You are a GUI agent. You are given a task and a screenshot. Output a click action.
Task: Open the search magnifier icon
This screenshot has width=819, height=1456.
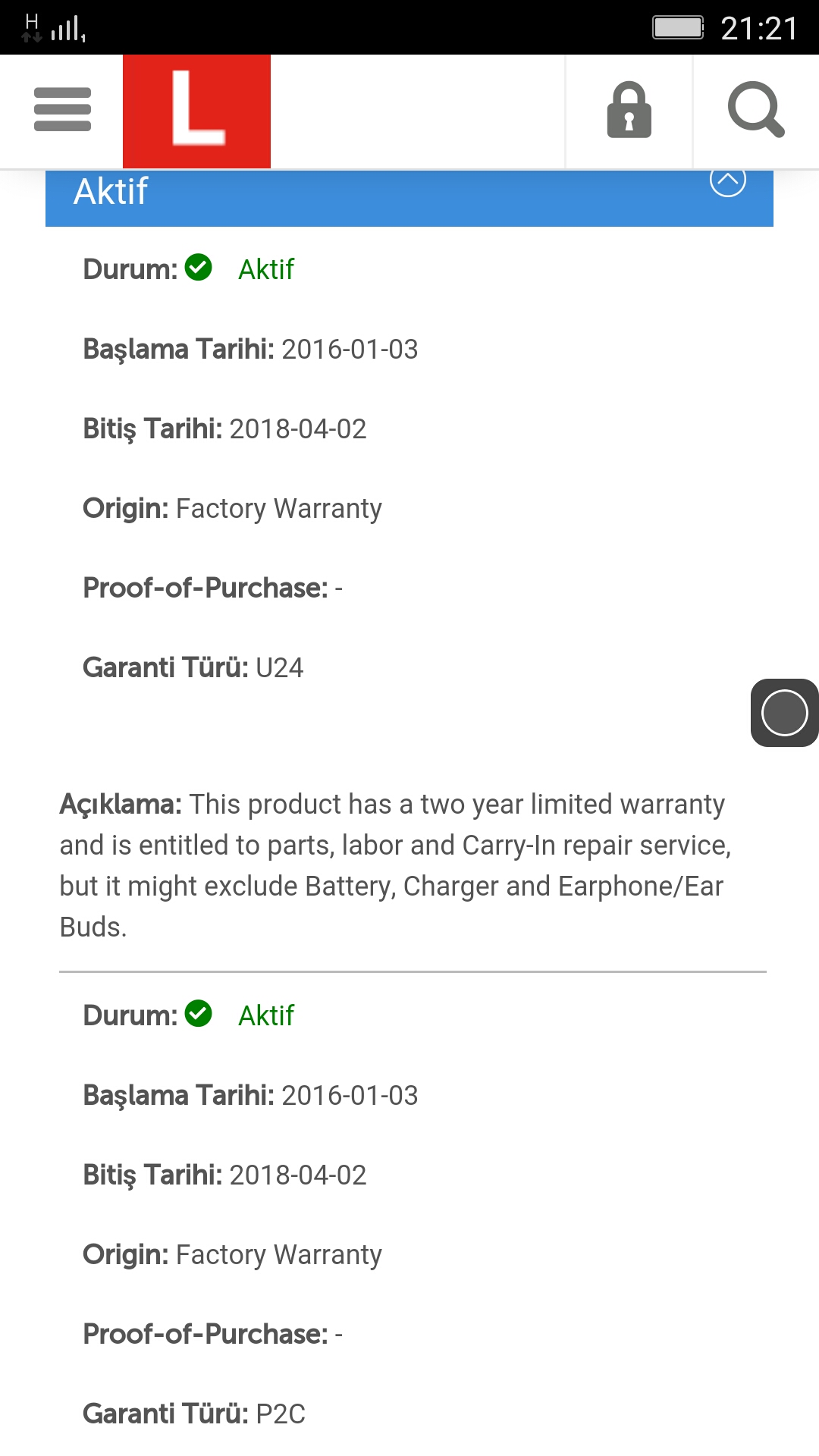coord(756,111)
